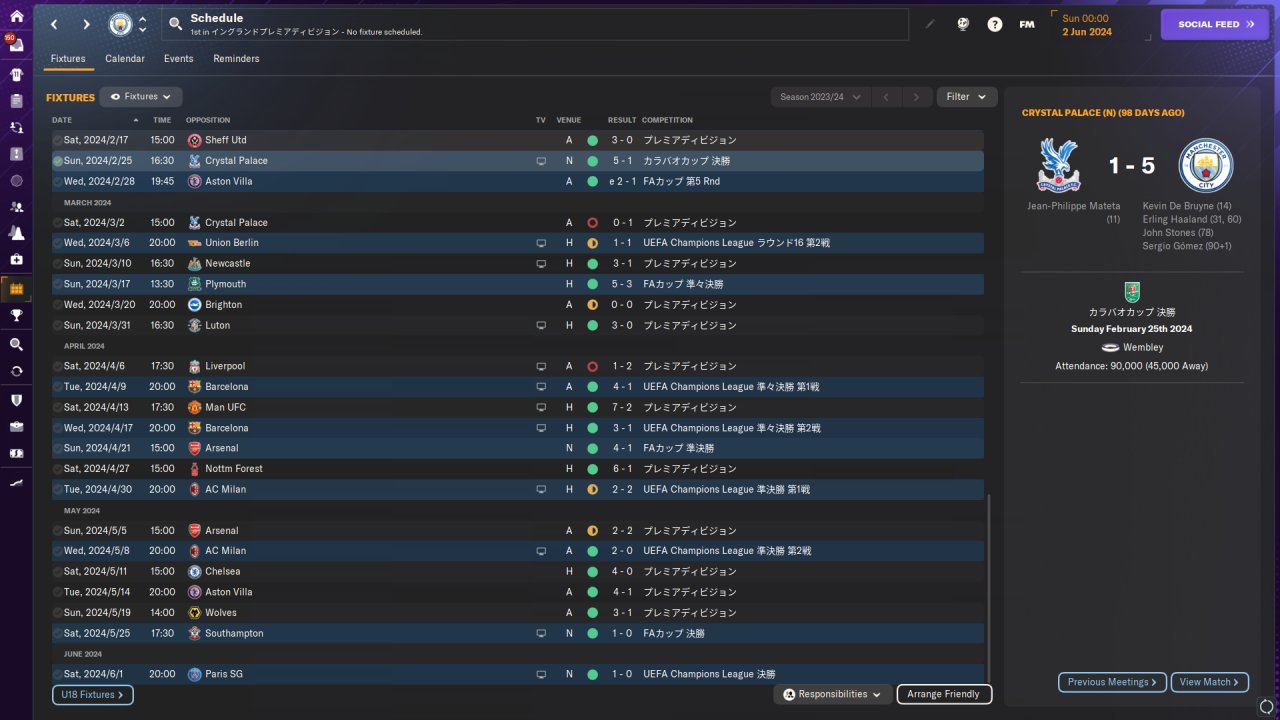Open the FM menu logo
The height and width of the screenshot is (720, 1280).
[1026, 24]
